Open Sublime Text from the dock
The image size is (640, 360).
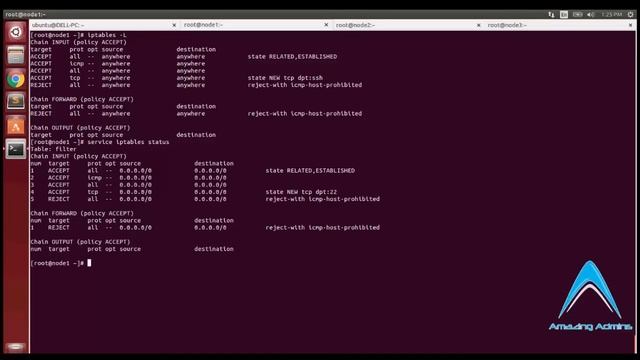pyautogui.click(x=16, y=102)
